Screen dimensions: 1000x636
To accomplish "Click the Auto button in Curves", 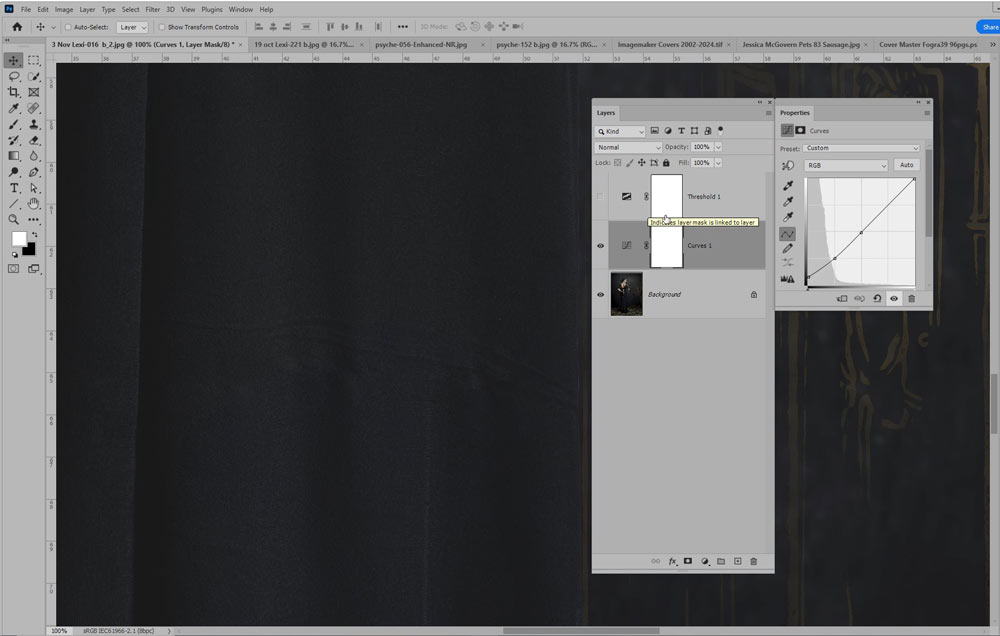I will 906,165.
